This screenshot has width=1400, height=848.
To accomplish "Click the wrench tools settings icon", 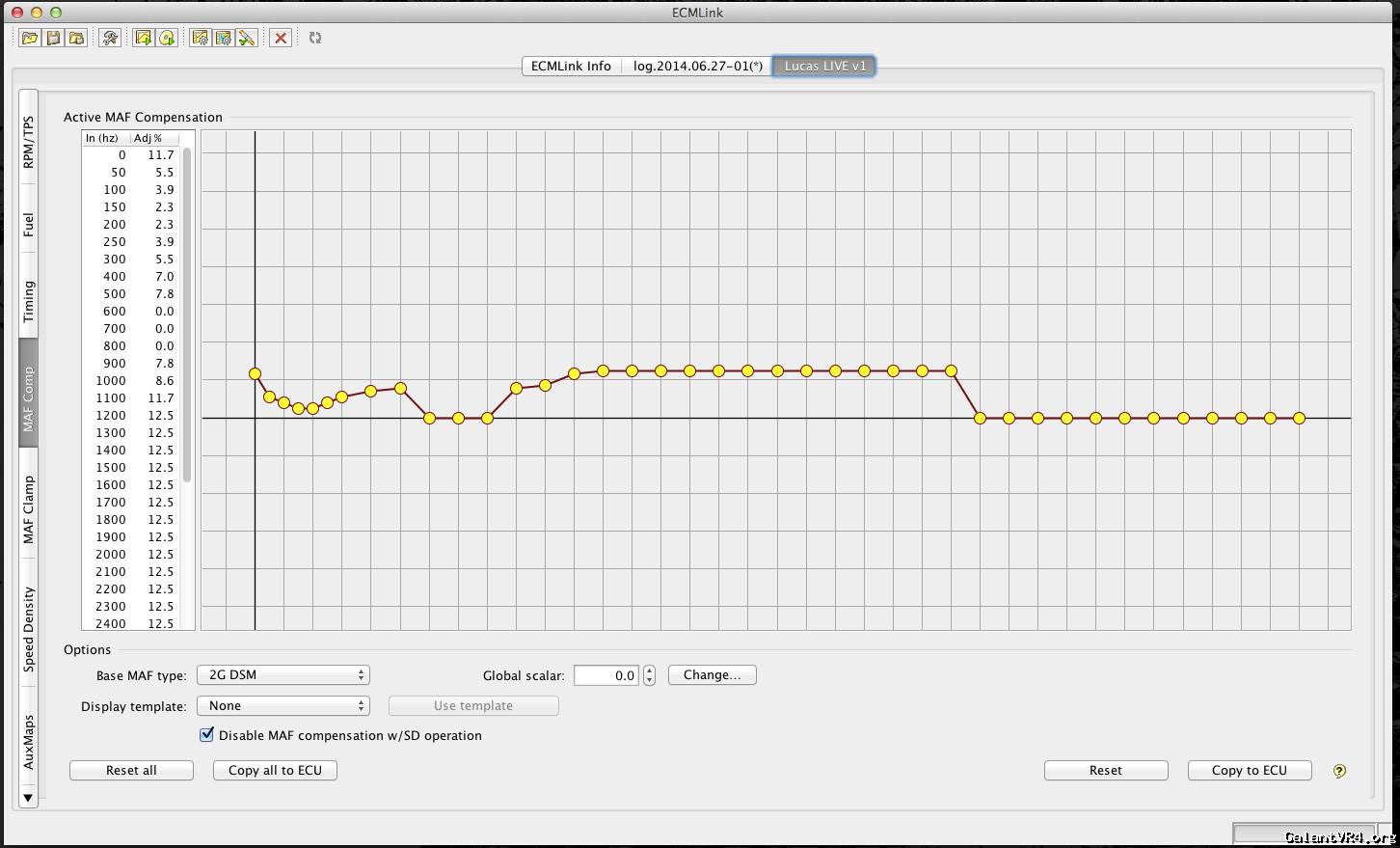I will pos(110,38).
